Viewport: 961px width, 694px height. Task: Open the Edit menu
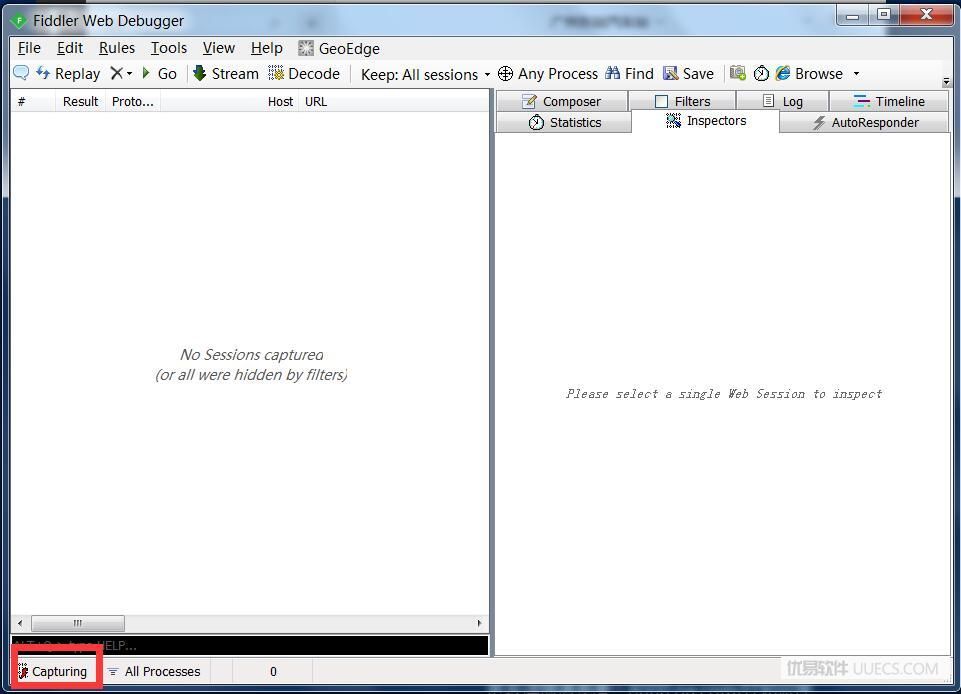pyautogui.click(x=70, y=48)
